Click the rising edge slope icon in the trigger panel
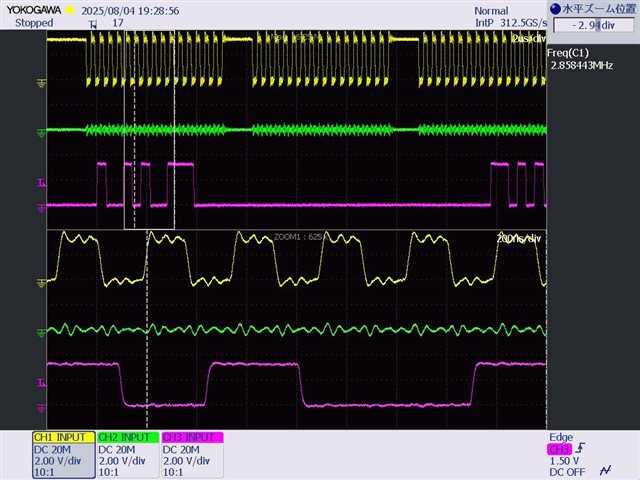Viewport: 640px width, 480px height. pyautogui.click(x=581, y=448)
